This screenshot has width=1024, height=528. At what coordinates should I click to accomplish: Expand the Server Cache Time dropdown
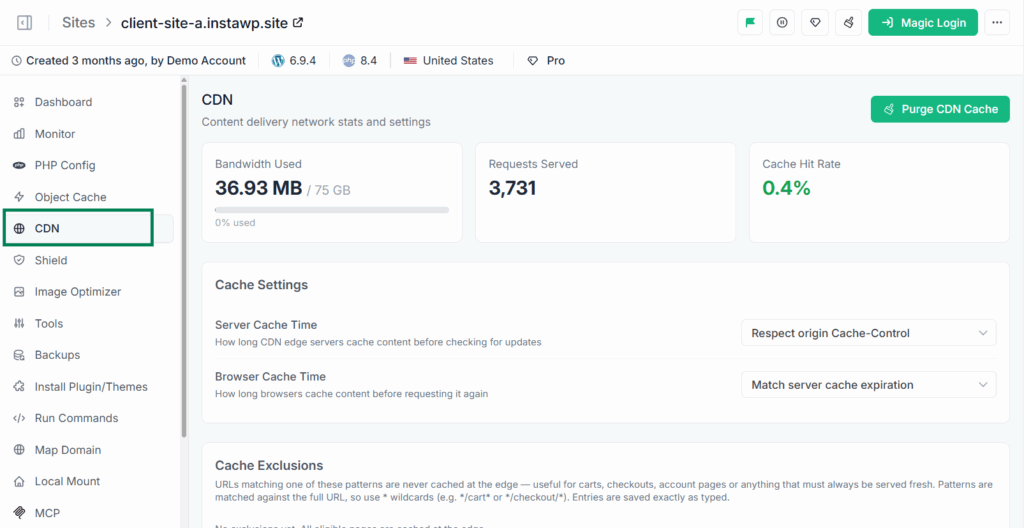pyautogui.click(x=869, y=333)
